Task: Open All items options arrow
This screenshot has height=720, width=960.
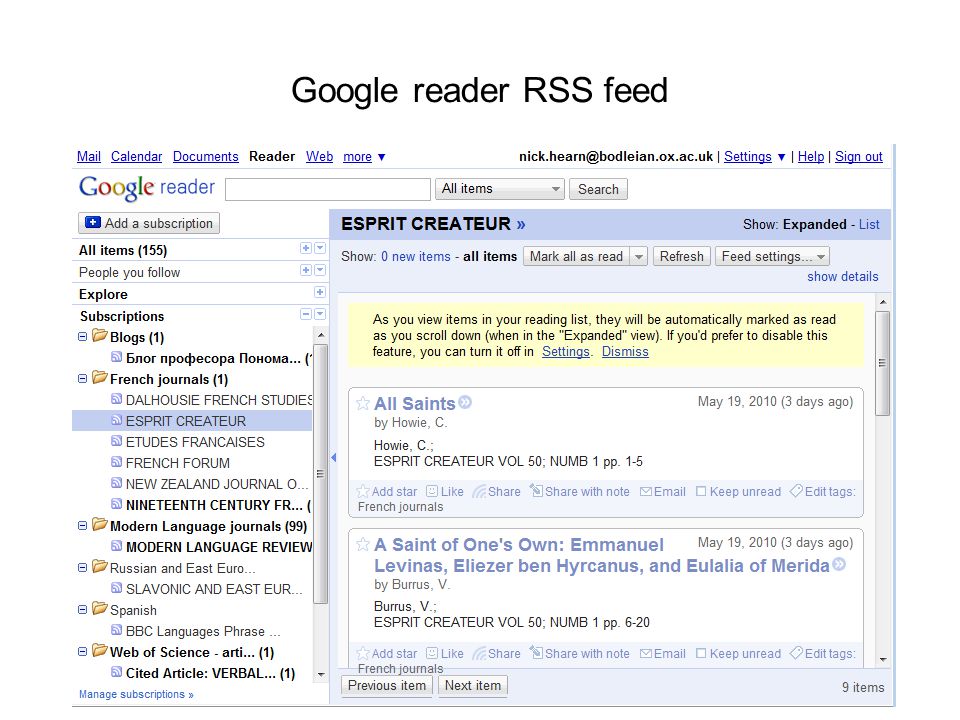Action: [x=320, y=248]
